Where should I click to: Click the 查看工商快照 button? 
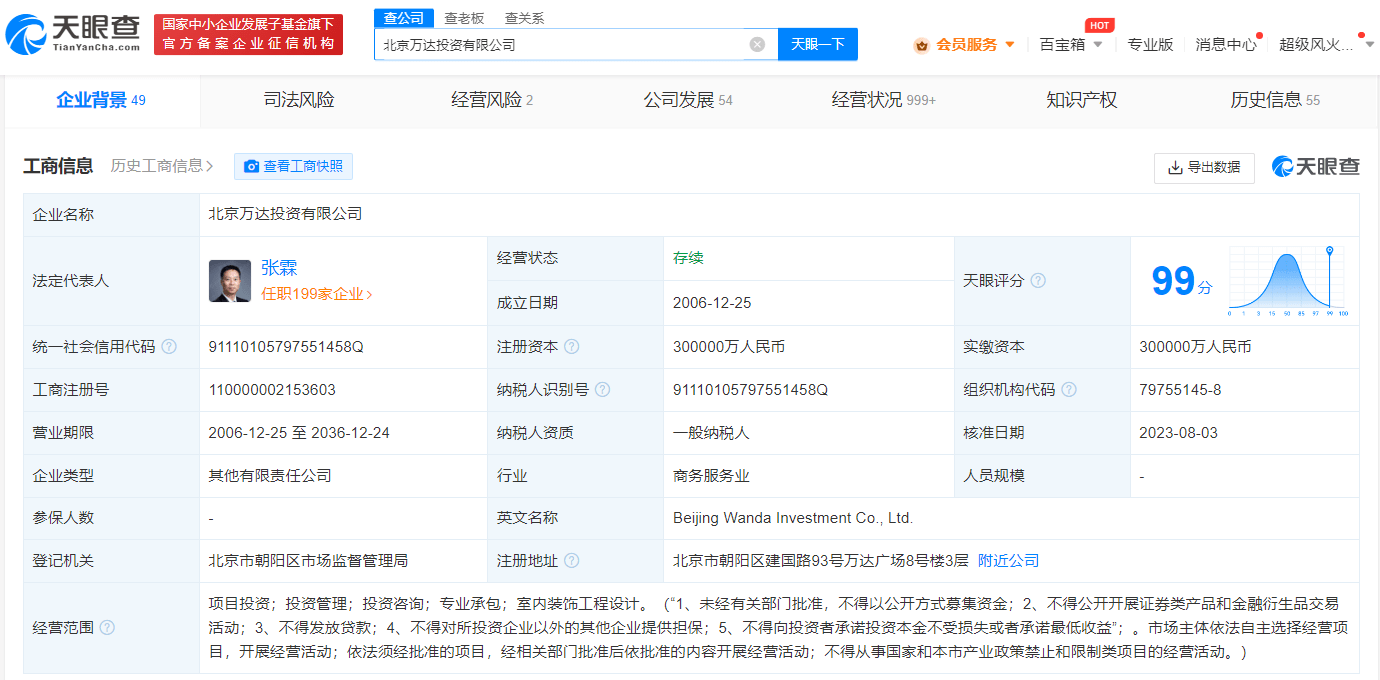(294, 166)
